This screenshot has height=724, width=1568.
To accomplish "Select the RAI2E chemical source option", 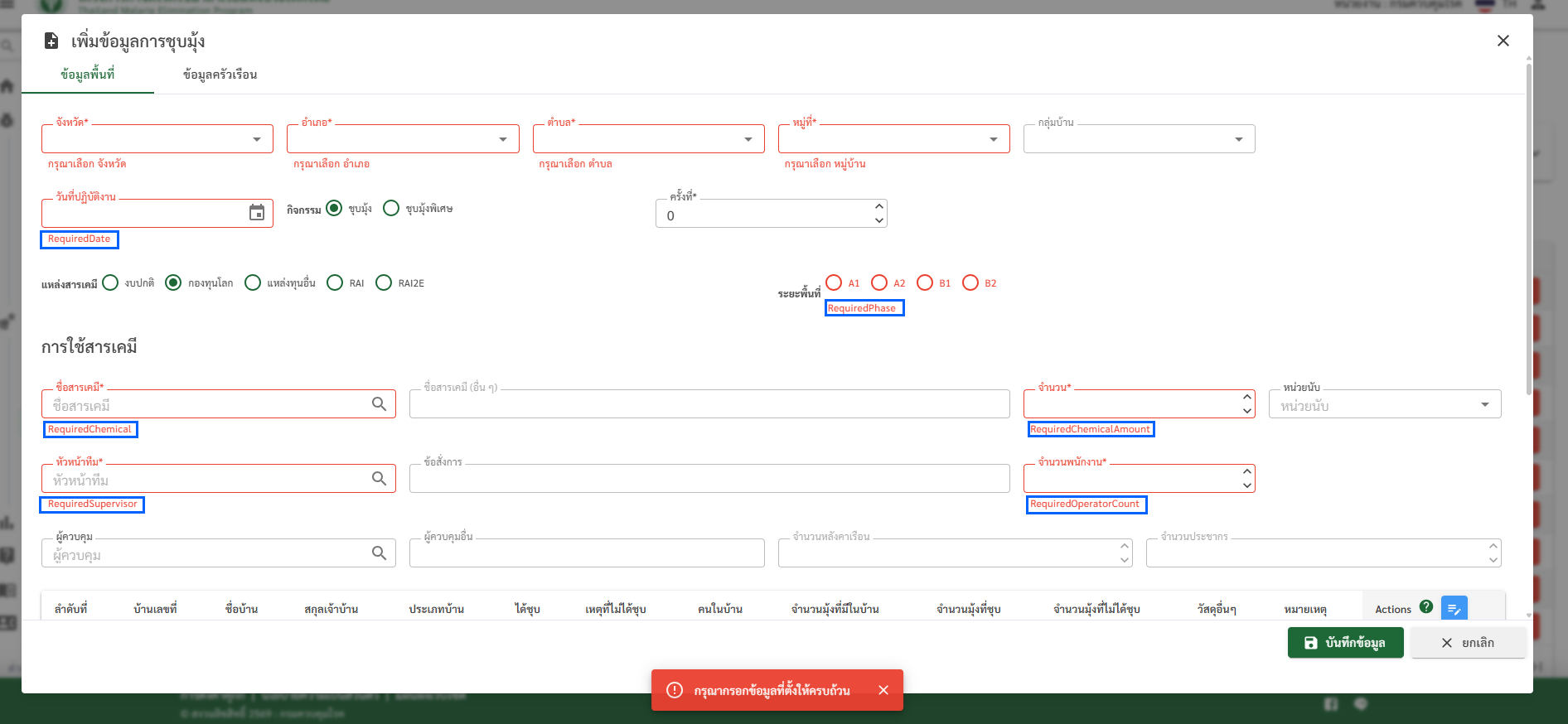I will (384, 283).
